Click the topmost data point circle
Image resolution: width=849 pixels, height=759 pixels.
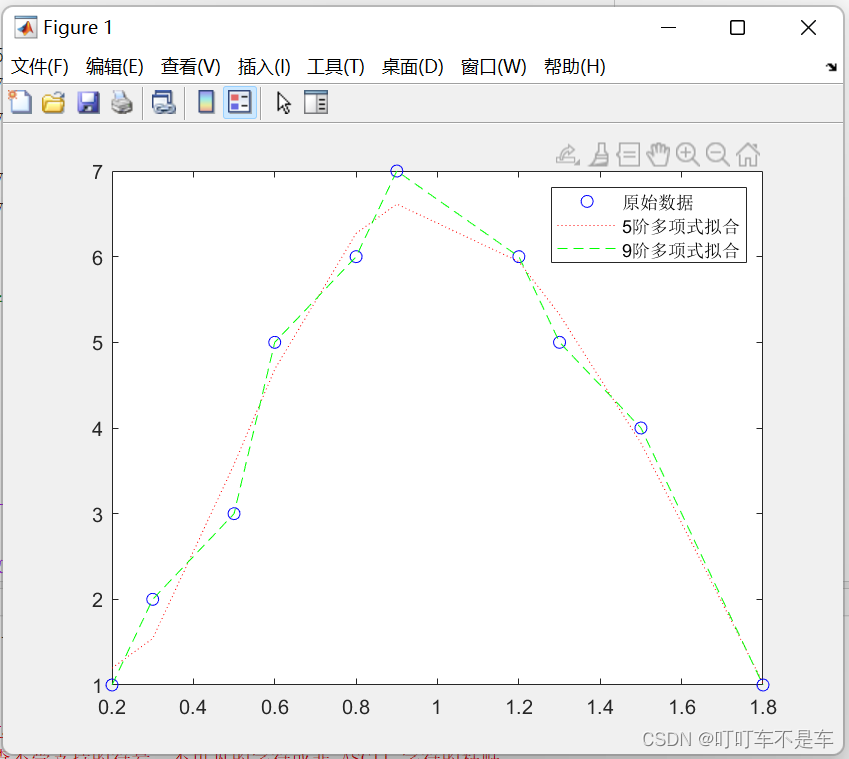[397, 170]
